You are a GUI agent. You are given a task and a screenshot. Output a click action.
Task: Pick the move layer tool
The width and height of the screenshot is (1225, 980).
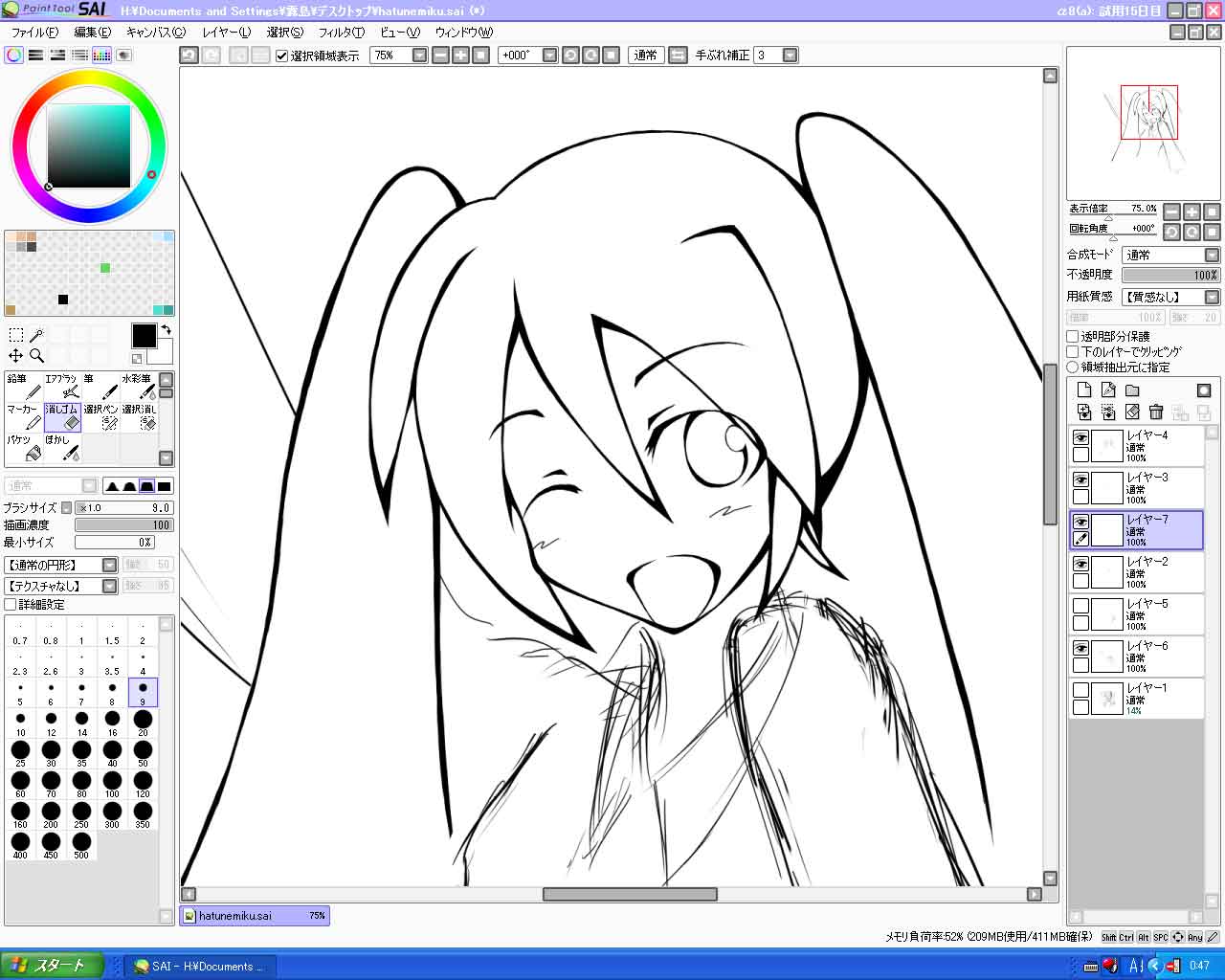[x=16, y=355]
